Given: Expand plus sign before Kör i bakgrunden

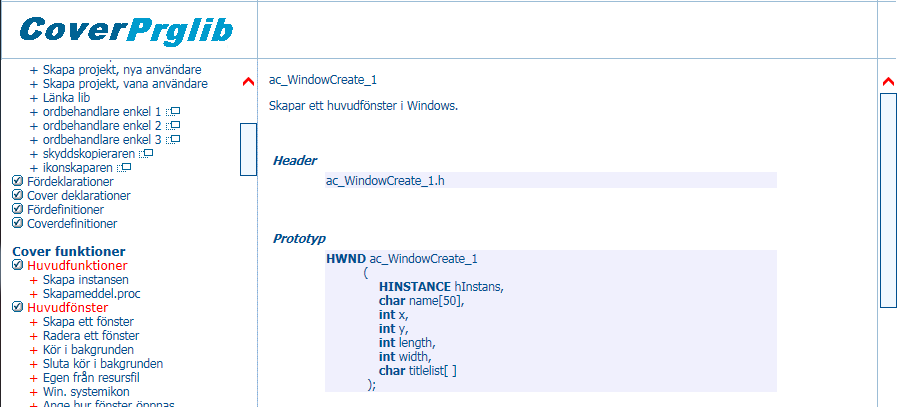Looking at the screenshot, I should 33,350.
